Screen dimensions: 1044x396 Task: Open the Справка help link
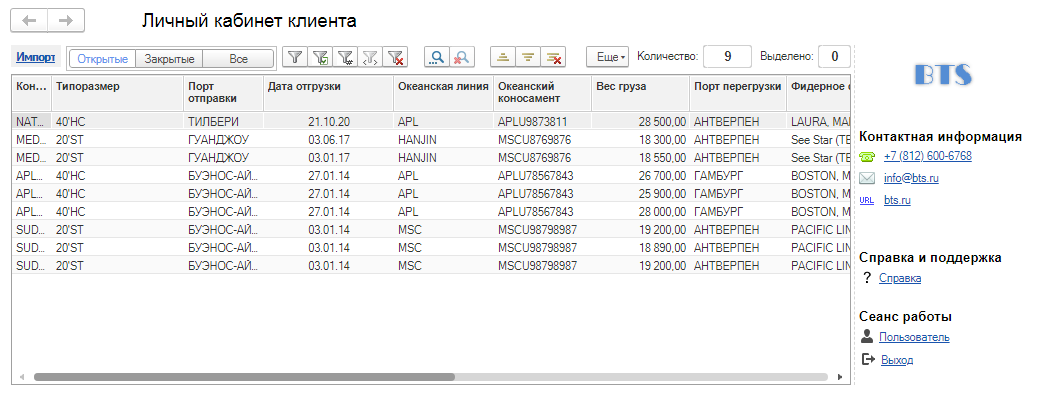pyautogui.click(x=900, y=278)
